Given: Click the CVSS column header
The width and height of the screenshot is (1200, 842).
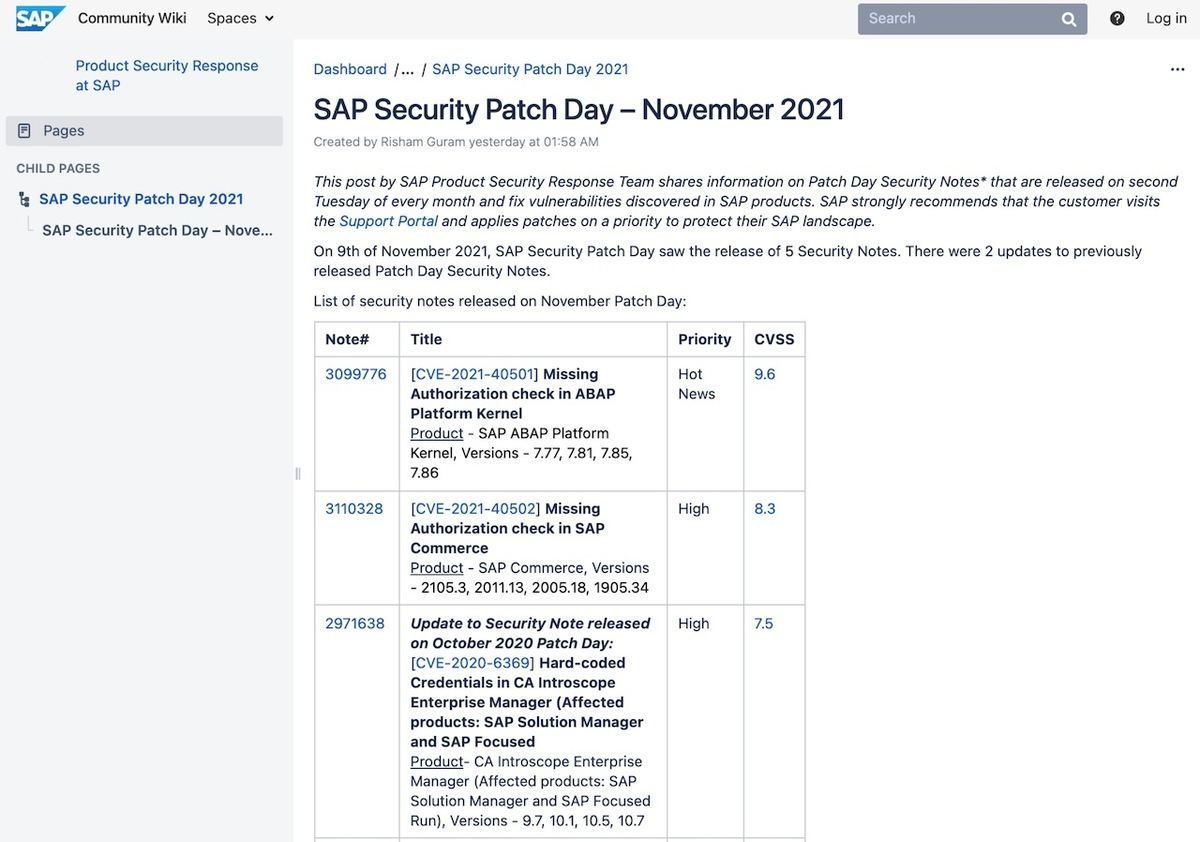Looking at the screenshot, I should tap(774, 339).
